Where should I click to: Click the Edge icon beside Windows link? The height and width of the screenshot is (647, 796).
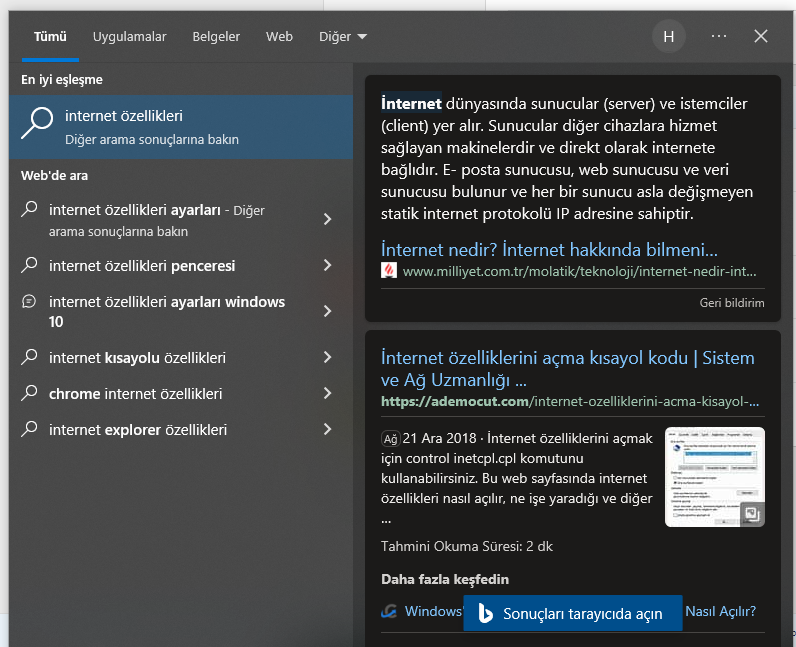389,611
